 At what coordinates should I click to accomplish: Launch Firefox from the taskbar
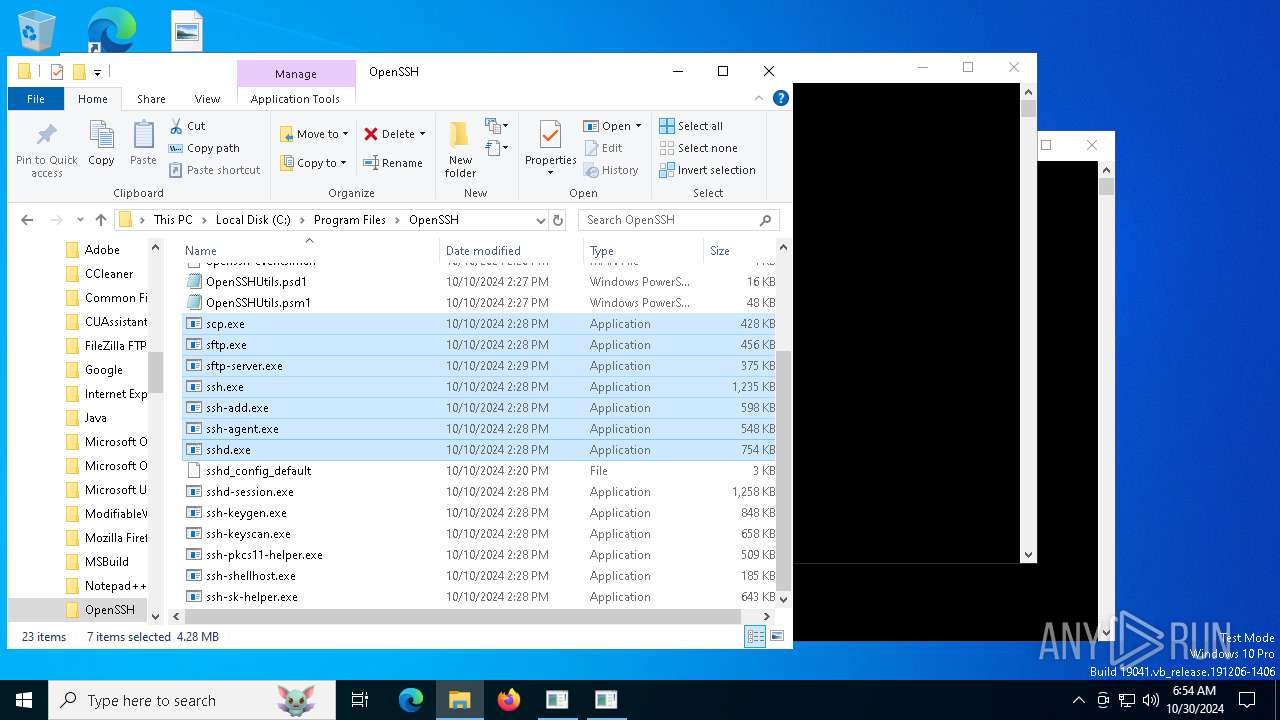coord(509,700)
